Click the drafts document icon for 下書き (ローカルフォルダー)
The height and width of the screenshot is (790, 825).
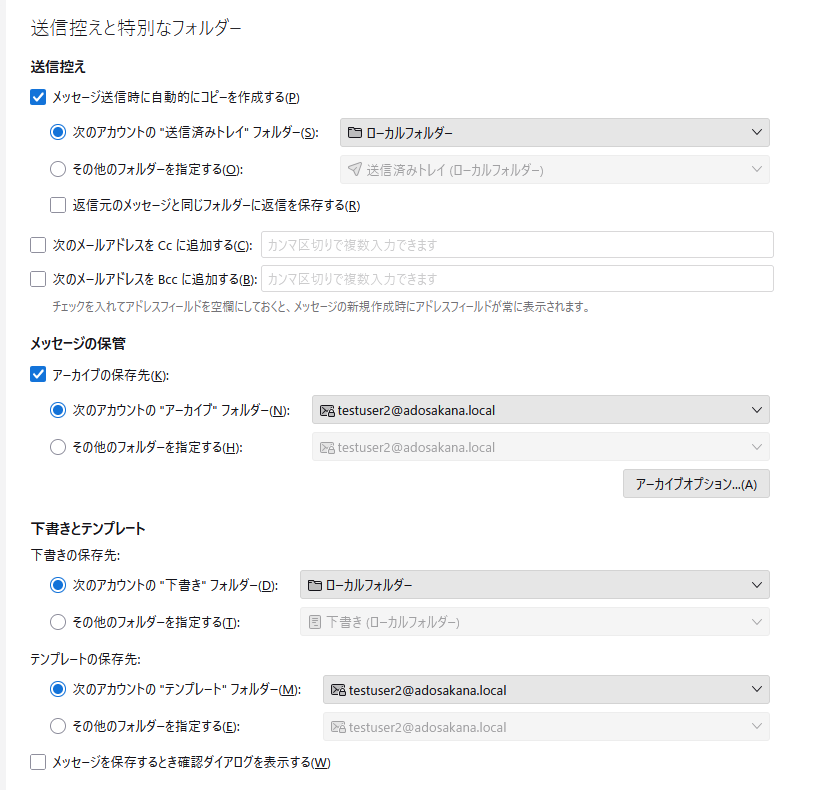click(x=315, y=622)
